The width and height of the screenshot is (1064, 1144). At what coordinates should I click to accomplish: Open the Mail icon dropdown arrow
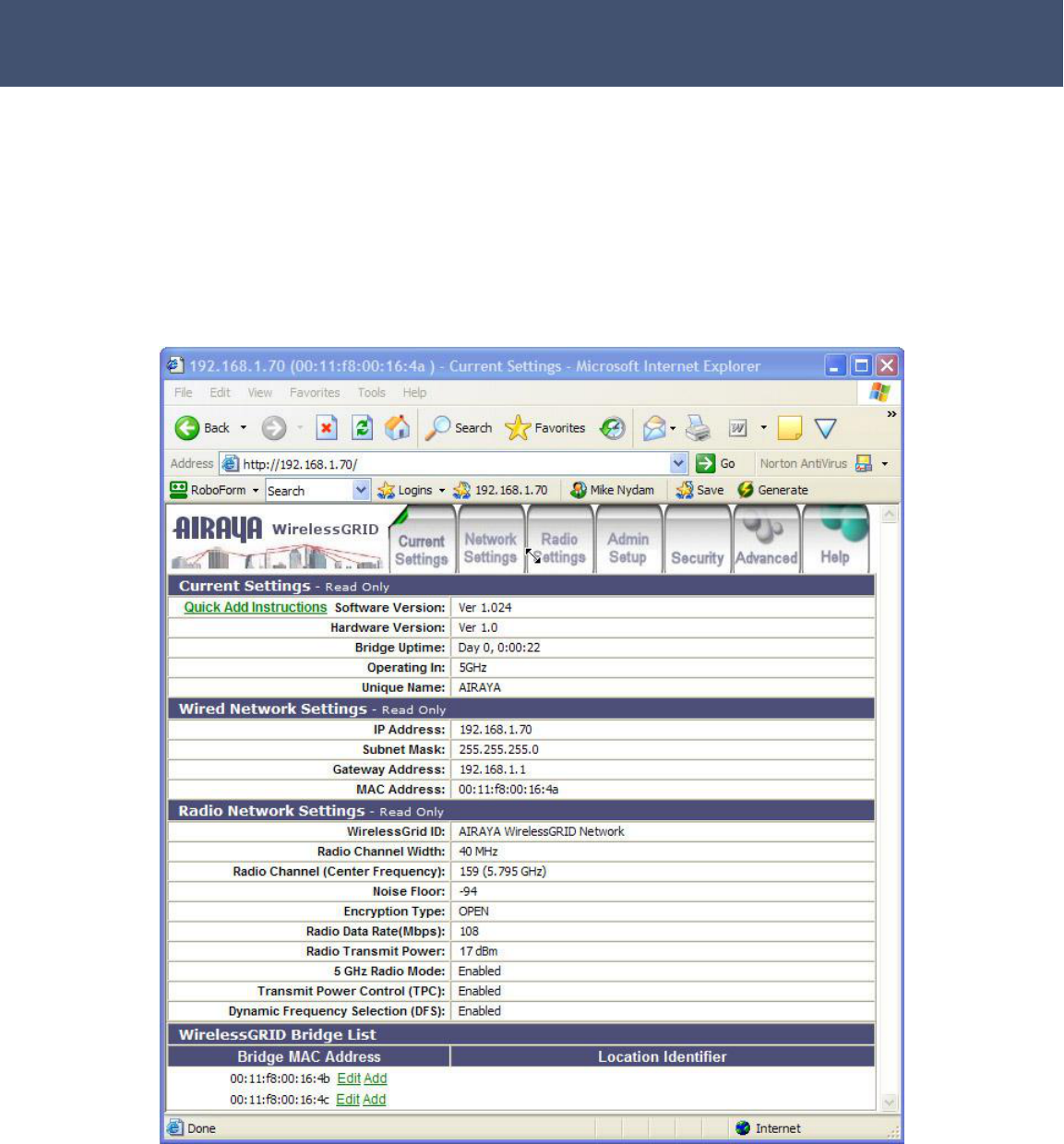pyautogui.click(x=673, y=428)
